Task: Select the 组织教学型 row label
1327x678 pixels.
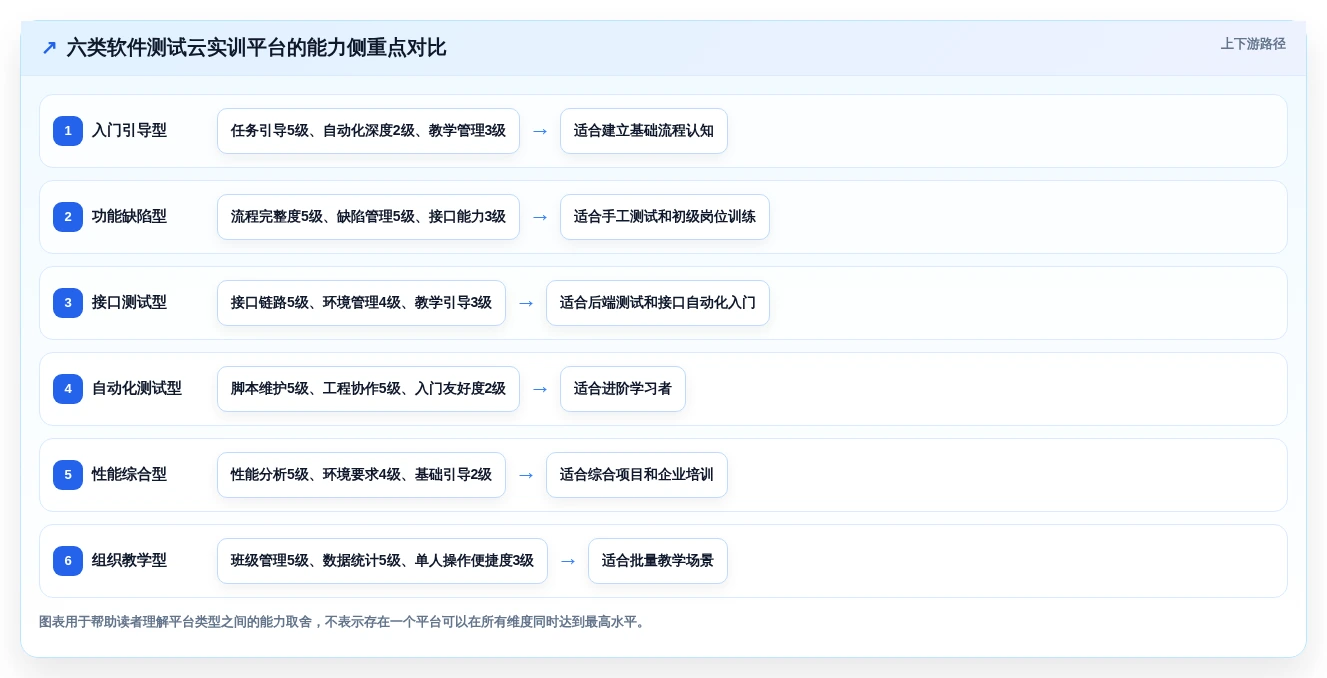Action: [129, 561]
